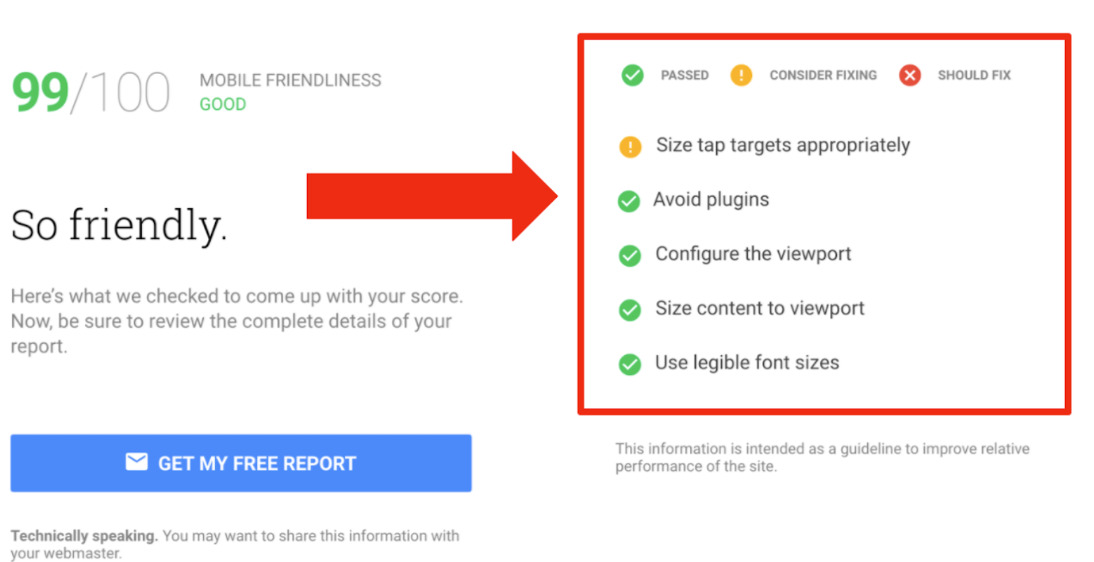Screen dimensions: 1094x562
Task: Click the envelope icon on the report button
Action: tap(136, 462)
